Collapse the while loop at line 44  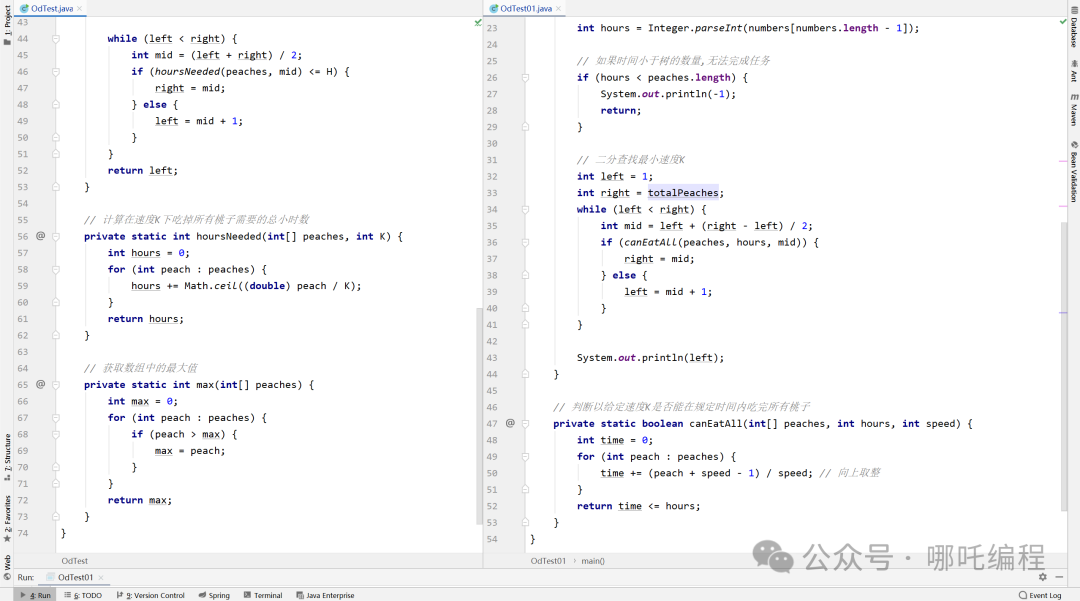pyautogui.click(x=56, y=39)
